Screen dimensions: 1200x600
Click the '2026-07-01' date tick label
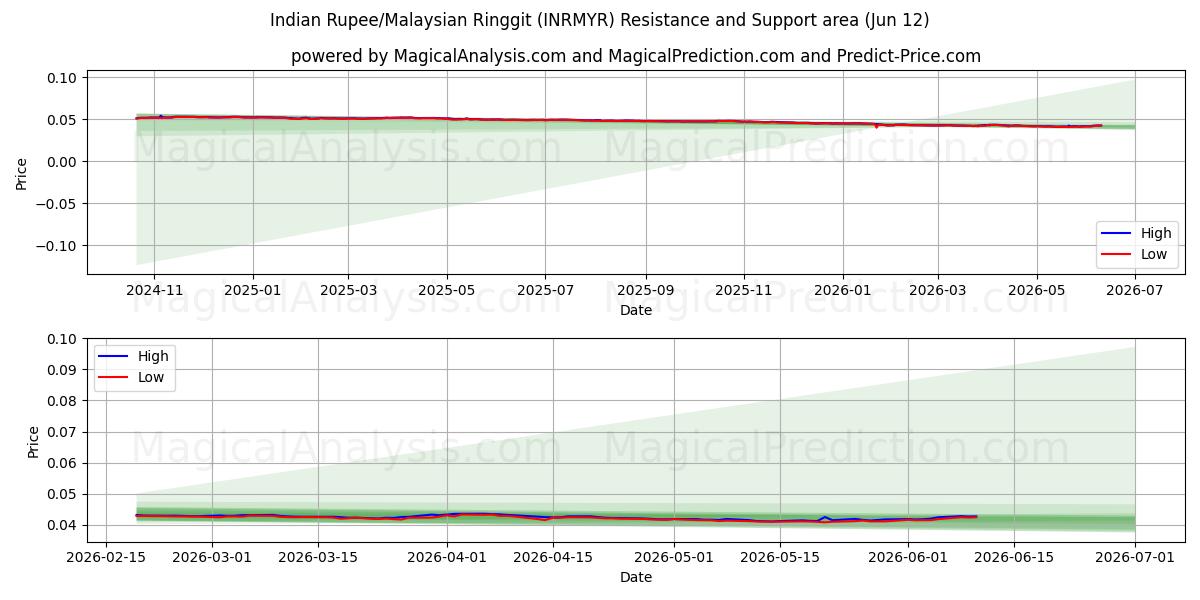pos(1135,558)
